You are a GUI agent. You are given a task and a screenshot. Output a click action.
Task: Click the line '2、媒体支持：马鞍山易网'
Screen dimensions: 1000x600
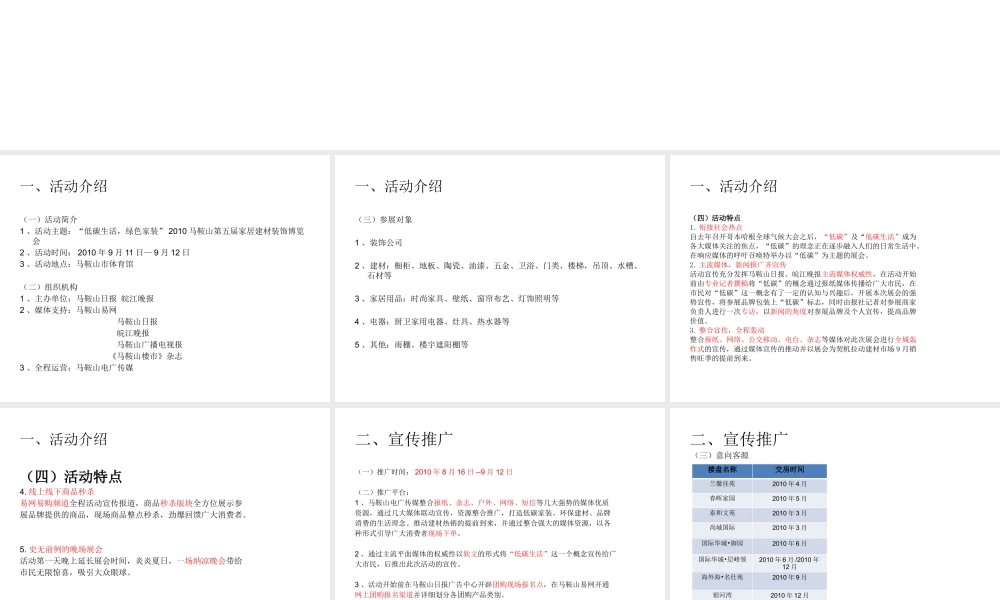coord(68,310)
